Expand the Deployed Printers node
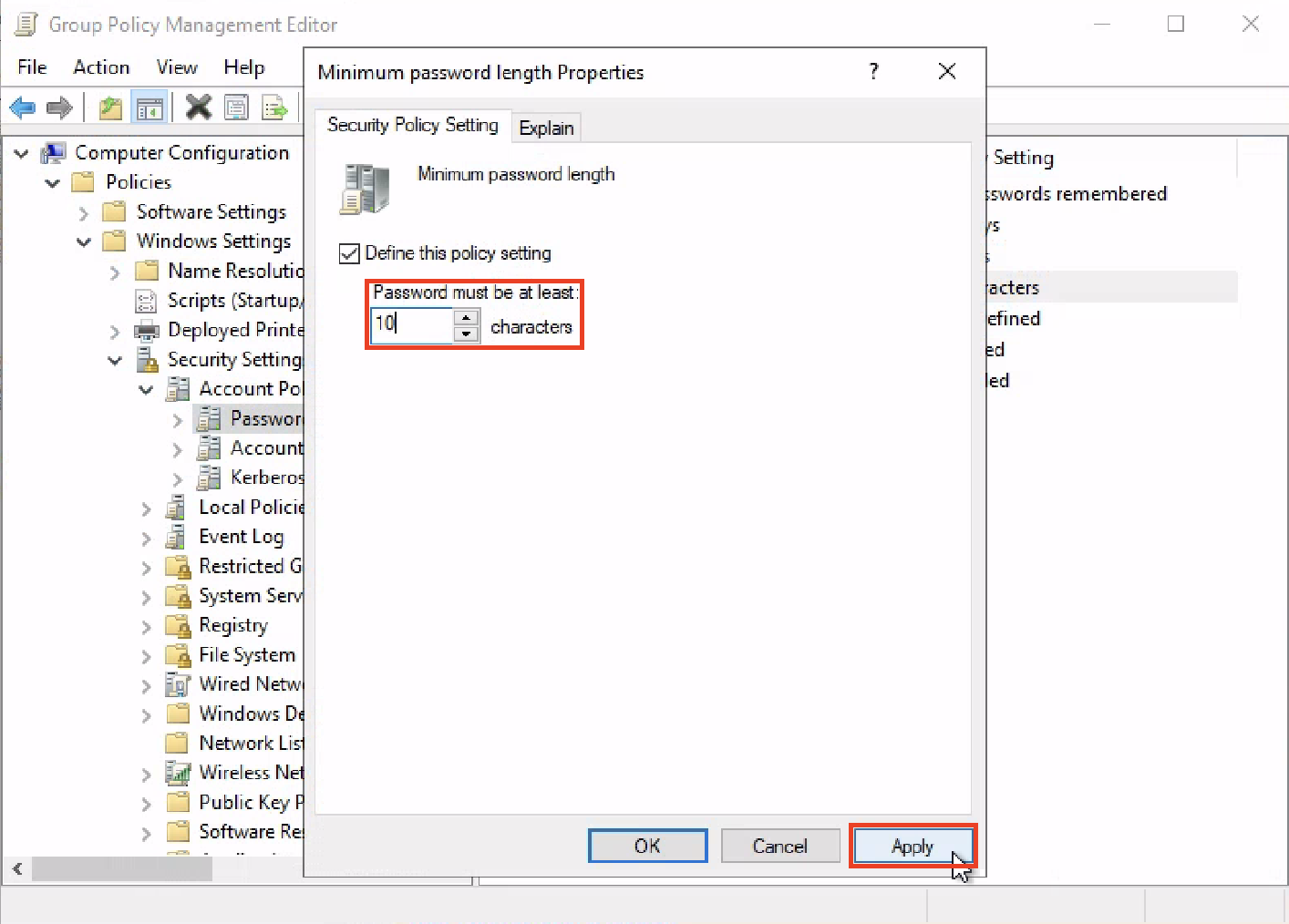Screen dimensions: 1289x924 click(115, 331)
